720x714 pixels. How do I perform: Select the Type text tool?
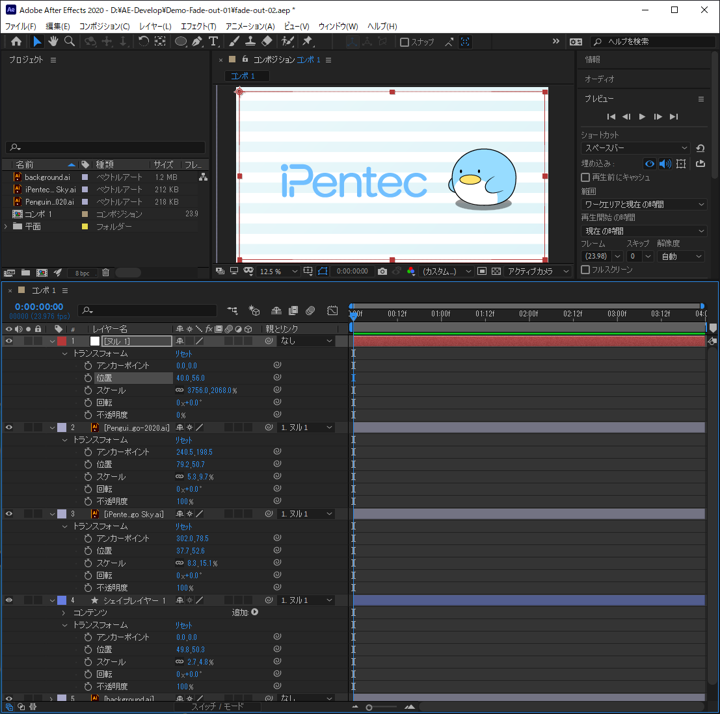click(214, 41)
